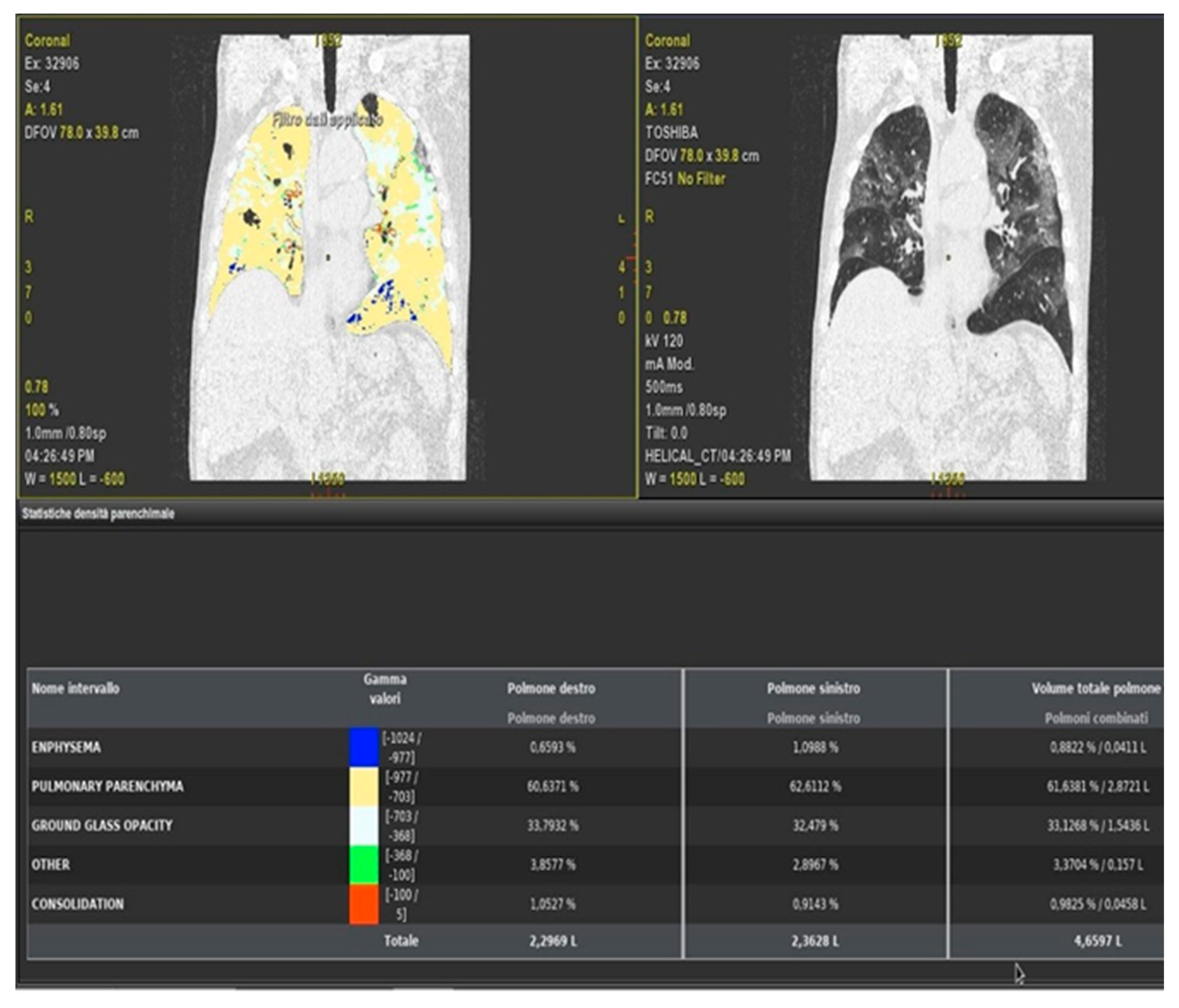Open the Statistiche densità parenchimale panel title
The height and width of the screenshot is (1008, 1179).
(x=98, y=513)
